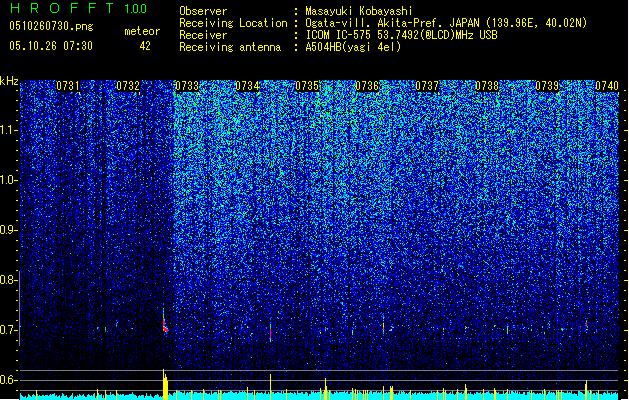629x400 pixels.
Task: Click the 0731 time marker
Action: coord(67,86)
